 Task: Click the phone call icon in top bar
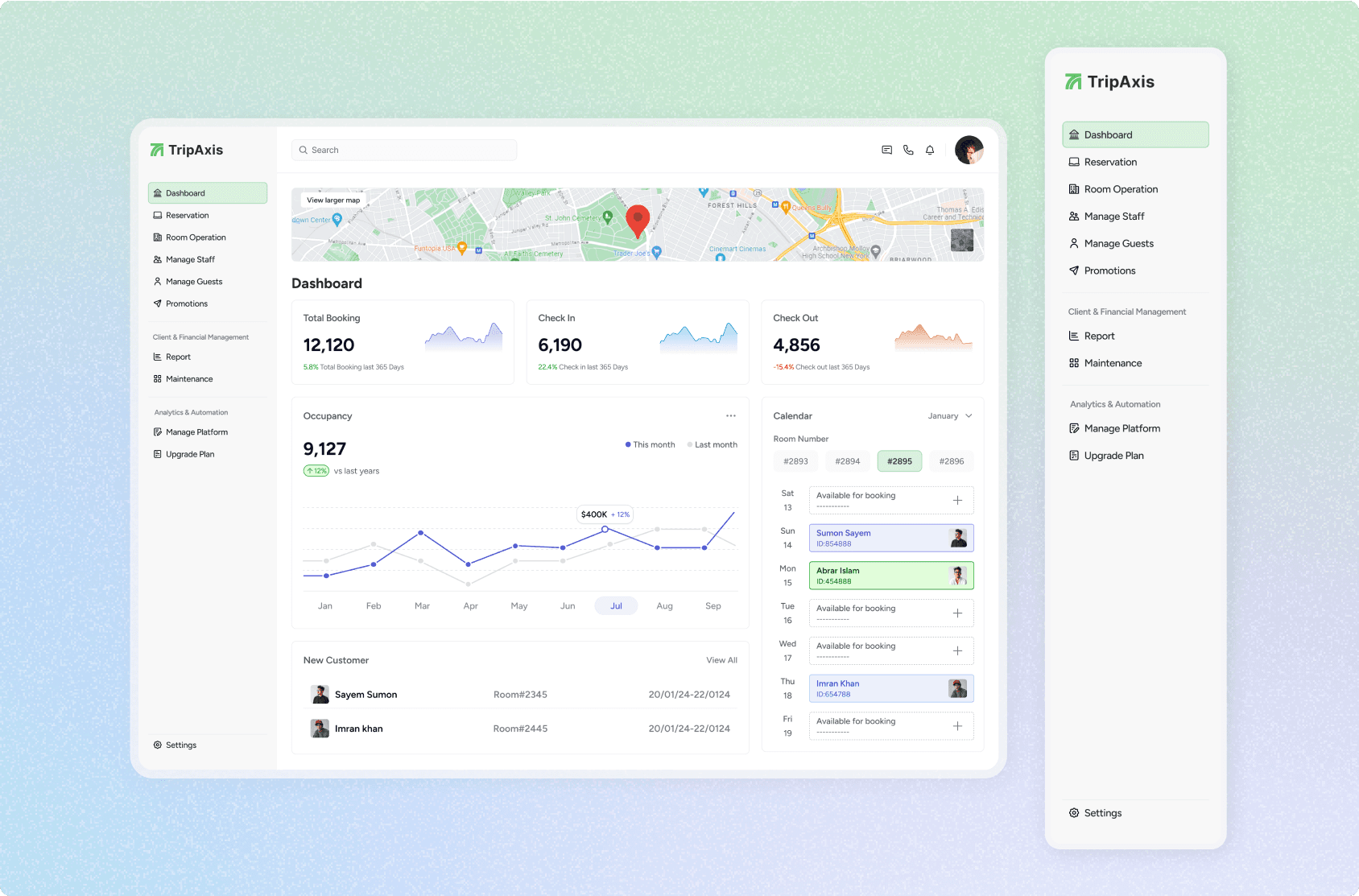(908, 150)
